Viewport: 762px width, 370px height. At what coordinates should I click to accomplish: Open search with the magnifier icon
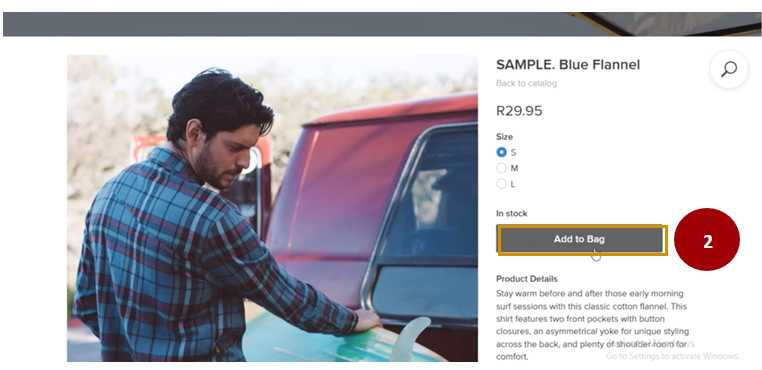[x=728, y=69]
